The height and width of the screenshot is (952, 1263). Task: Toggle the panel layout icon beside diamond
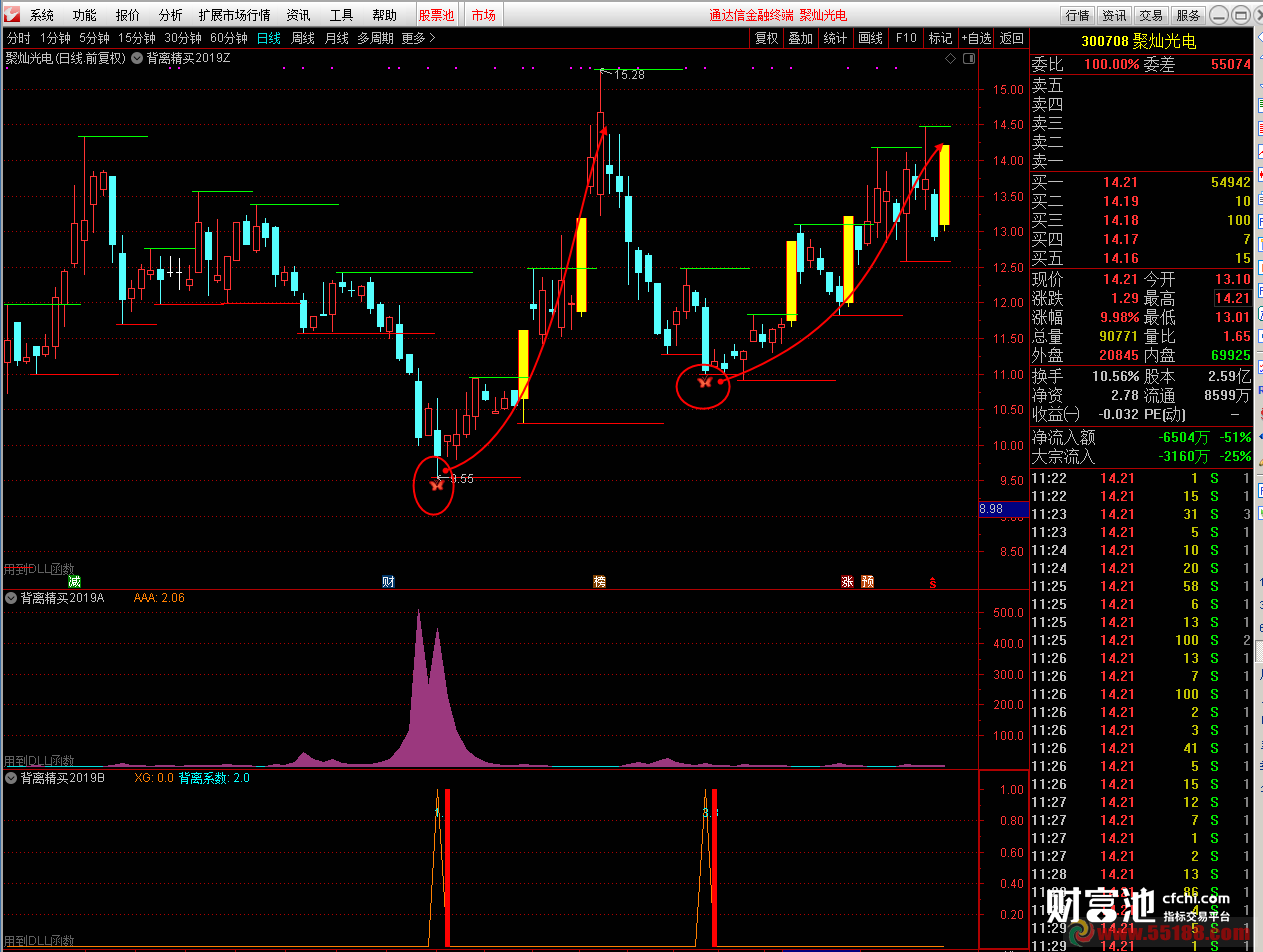click(x=968, y=59)
